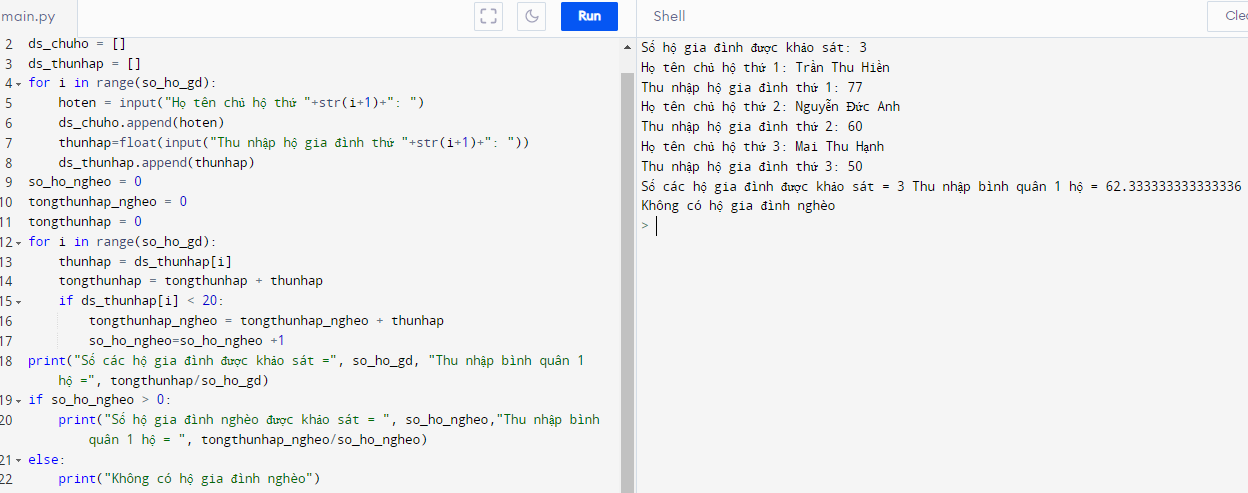1248x493 pixels.
Task: Collapse the for loop at line 12
Action: tap(18, 242)
